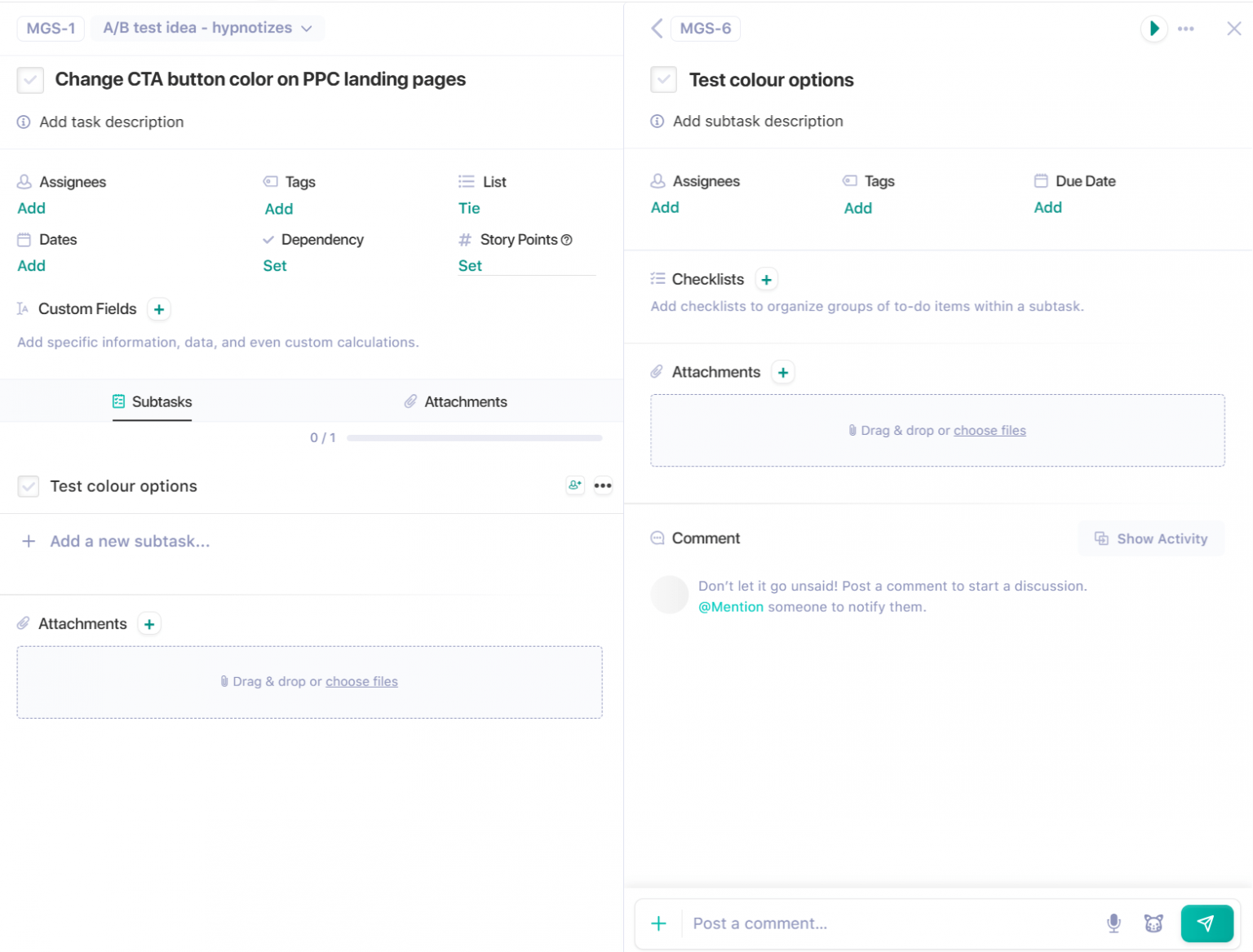Open the List selector showing Tie
This screenshot has height=952, width=1253.
[x=469, y=208]
